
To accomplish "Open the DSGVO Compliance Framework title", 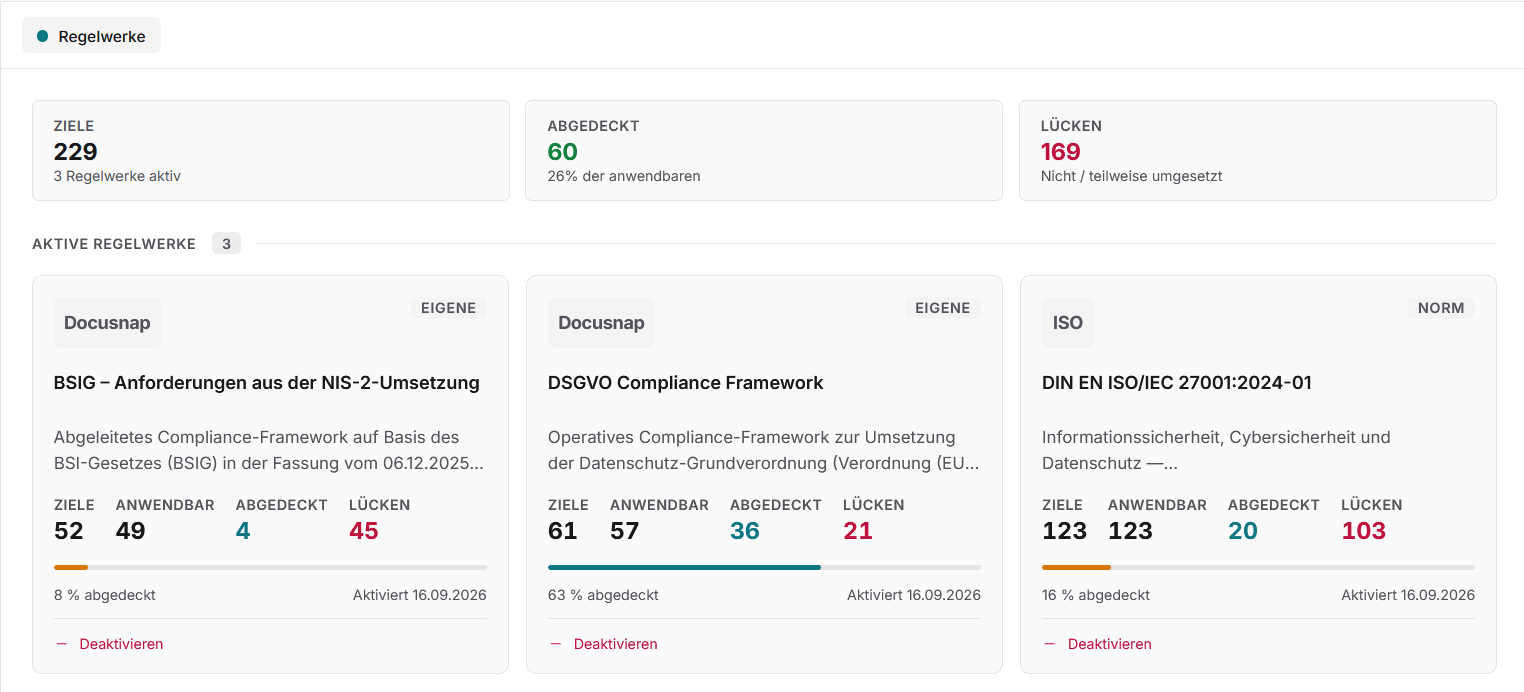I will click(686, 383).
